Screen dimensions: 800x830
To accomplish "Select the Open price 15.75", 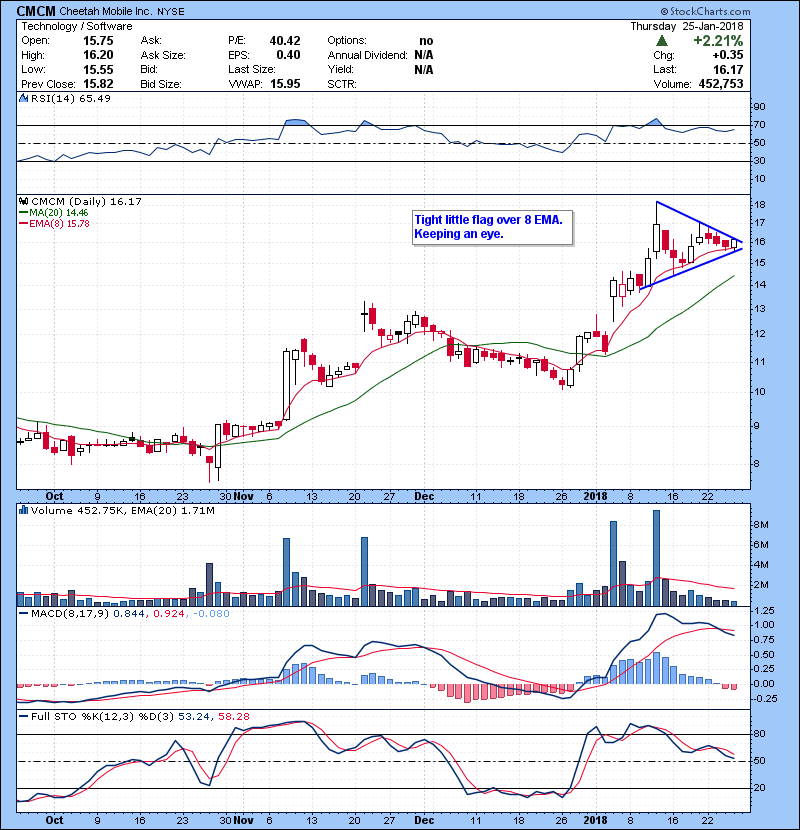I will (98, 41).
